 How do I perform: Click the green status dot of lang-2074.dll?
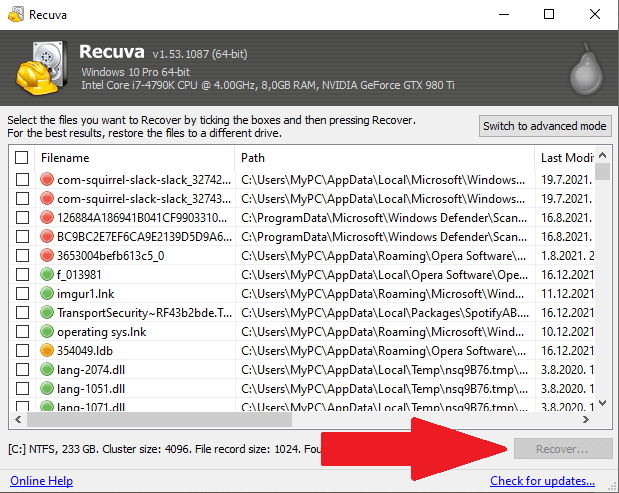pyautogui.click(x=47, y=369)
